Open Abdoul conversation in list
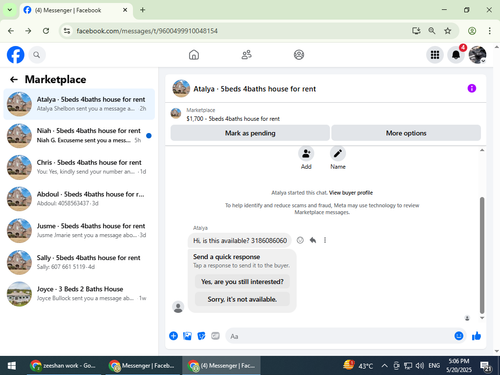The height and width of the screenshot is (375, 500). [79, 199]
